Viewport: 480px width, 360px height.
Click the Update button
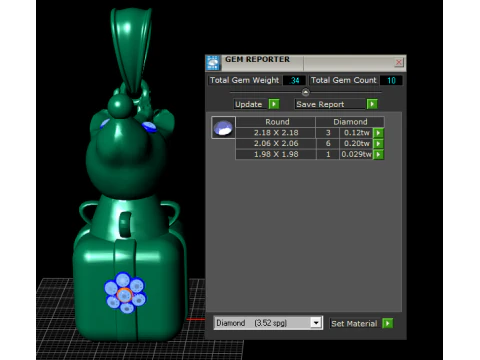click(250, 104)
